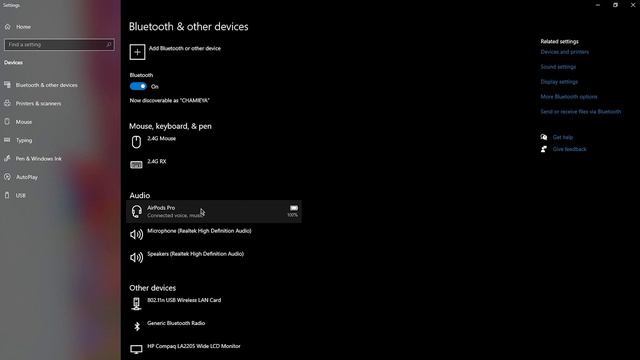The height and width of the screenshot is (360, 640).
Task: Click the Bluetooth devices sidebar icon
Action: [7, 85]
